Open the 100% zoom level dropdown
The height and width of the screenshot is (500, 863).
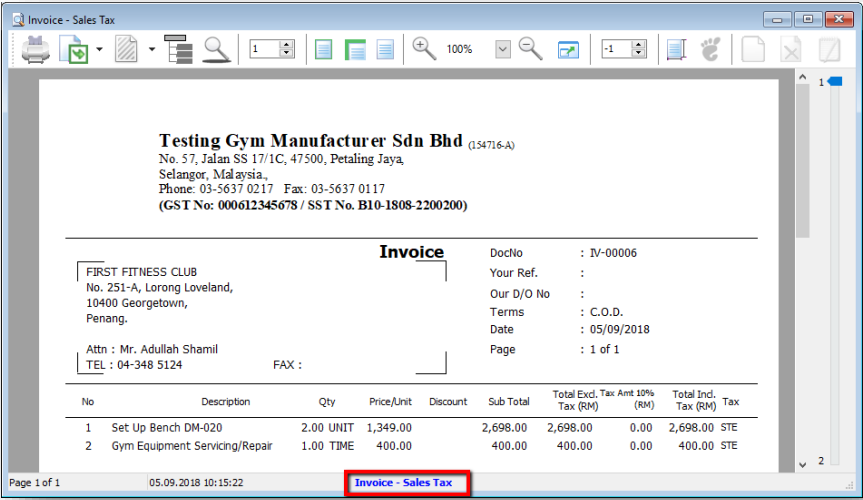503,49
